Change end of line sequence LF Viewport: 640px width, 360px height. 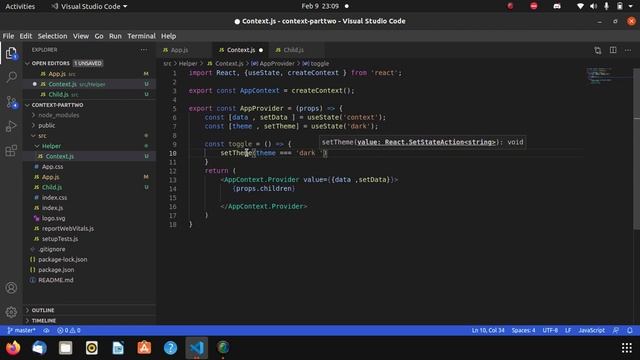(x=568, y=330)
